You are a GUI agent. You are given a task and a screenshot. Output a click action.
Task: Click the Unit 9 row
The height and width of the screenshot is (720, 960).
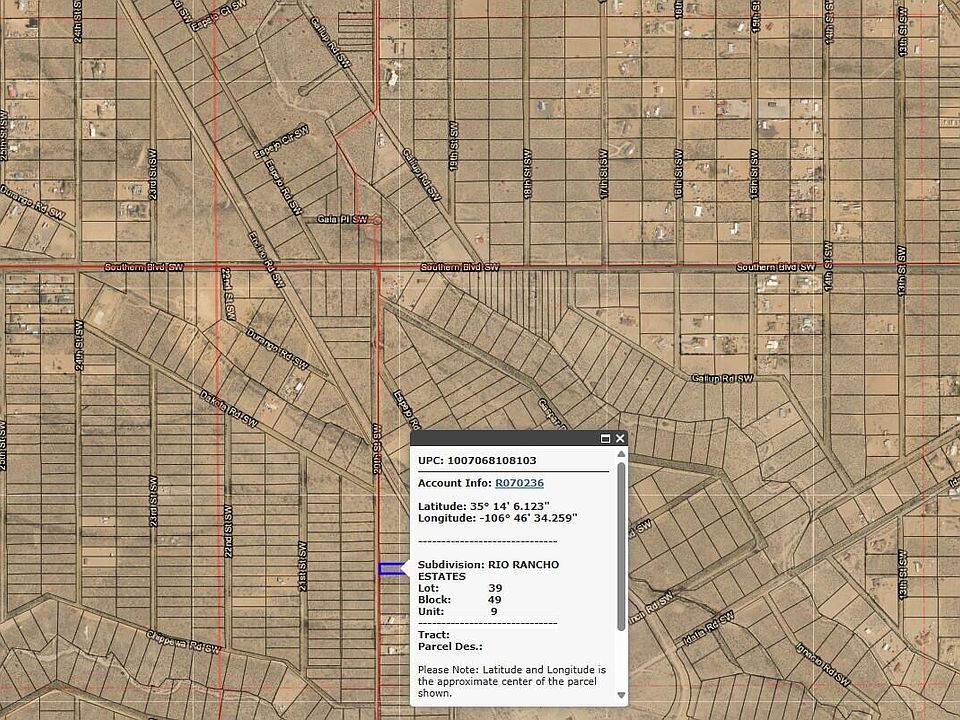pos(457,611)
